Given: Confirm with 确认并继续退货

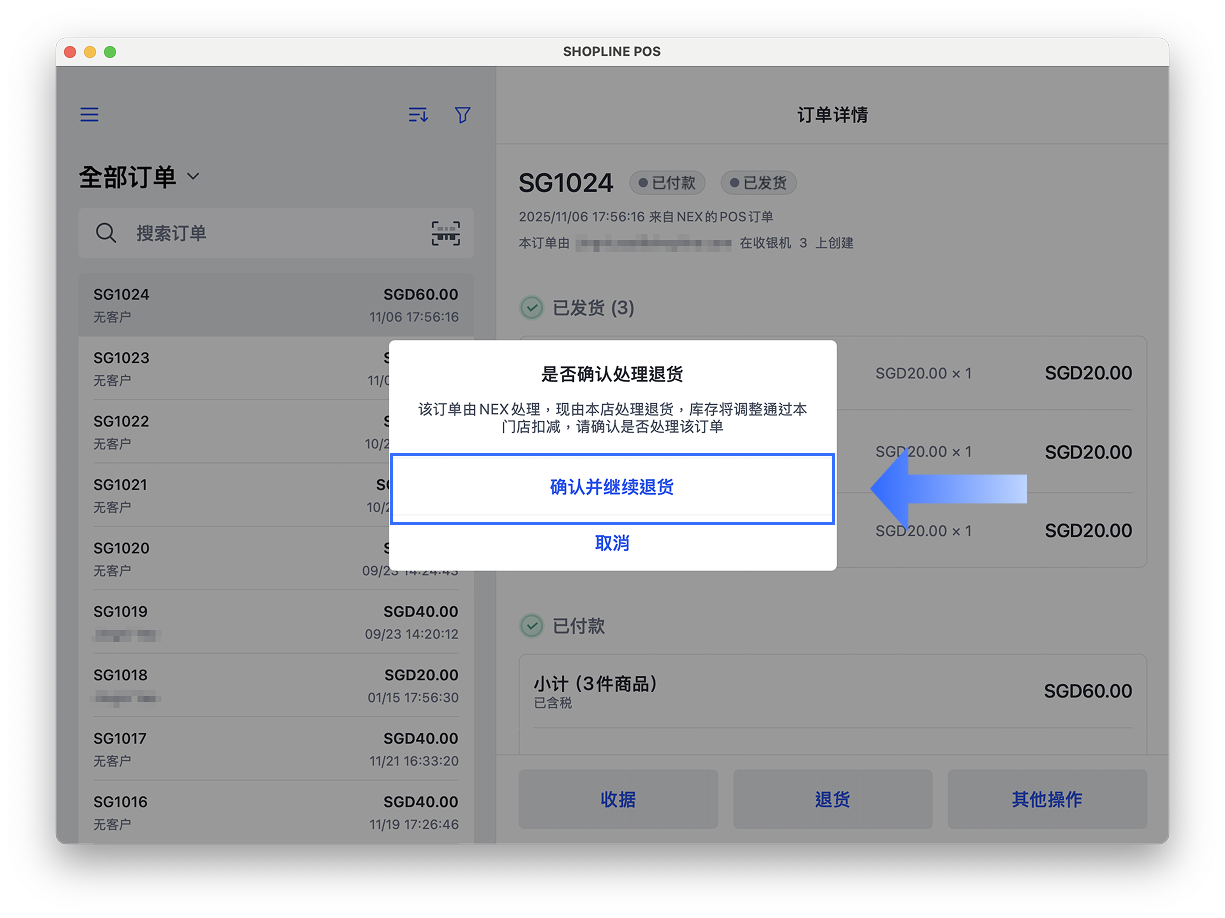Looking at the screenshot, I should pyautogui.click(x=612, y=488).
